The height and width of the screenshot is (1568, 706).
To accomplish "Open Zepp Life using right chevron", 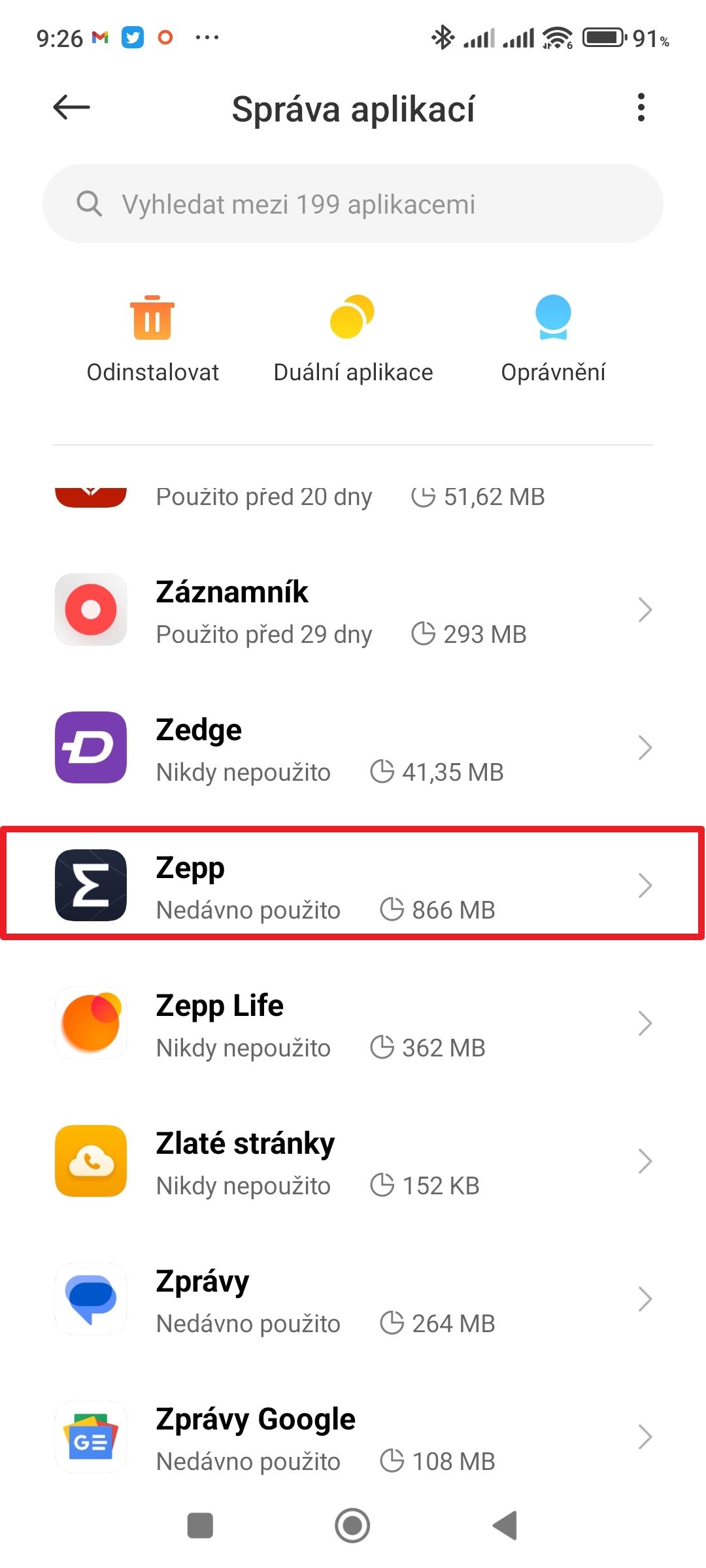I will click(645, 1023).
